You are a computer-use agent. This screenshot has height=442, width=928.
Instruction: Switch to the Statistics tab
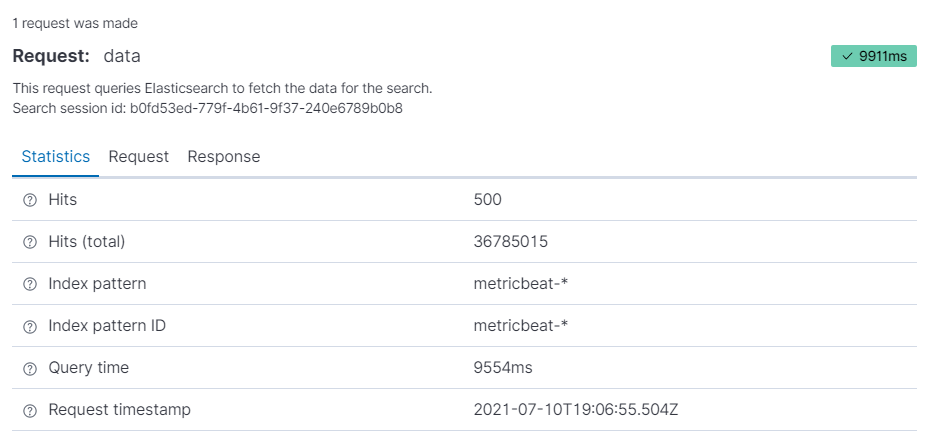(x=56, y=157)
